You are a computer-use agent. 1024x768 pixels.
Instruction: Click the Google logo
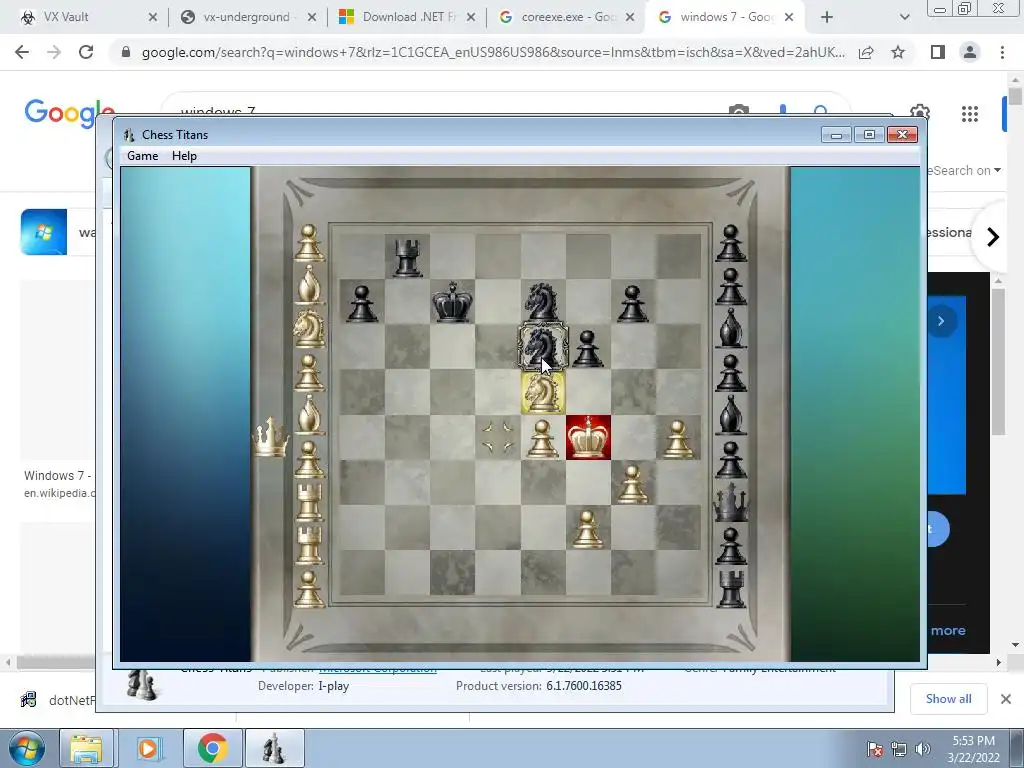[x=70, y=113]
